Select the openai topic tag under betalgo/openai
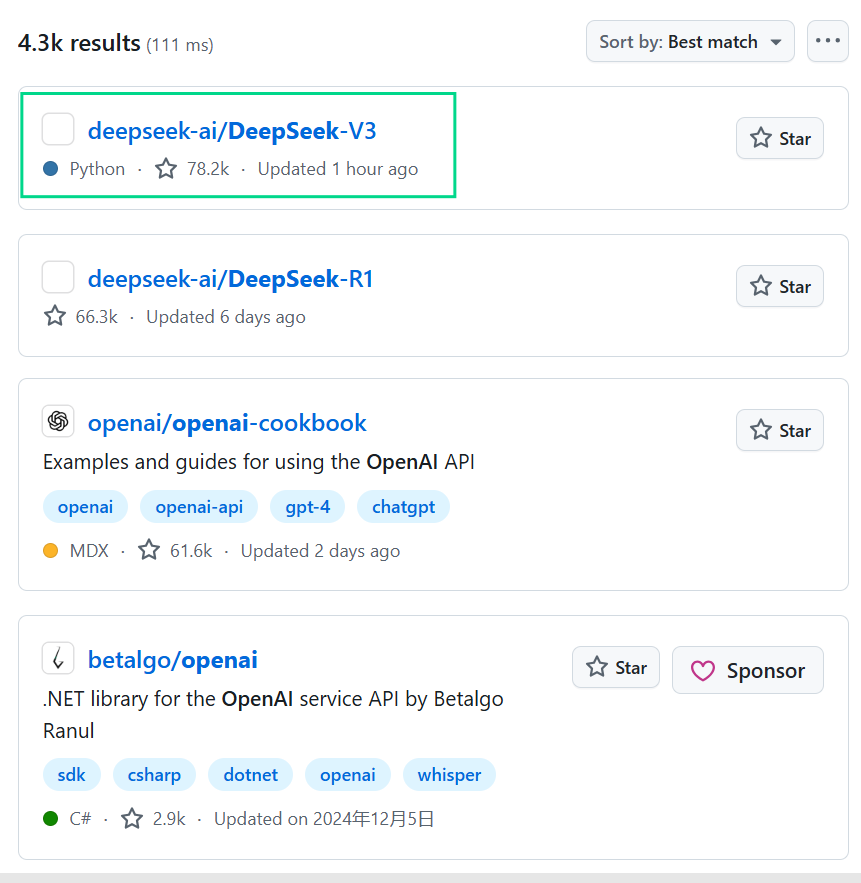 (x=347, y=775)
